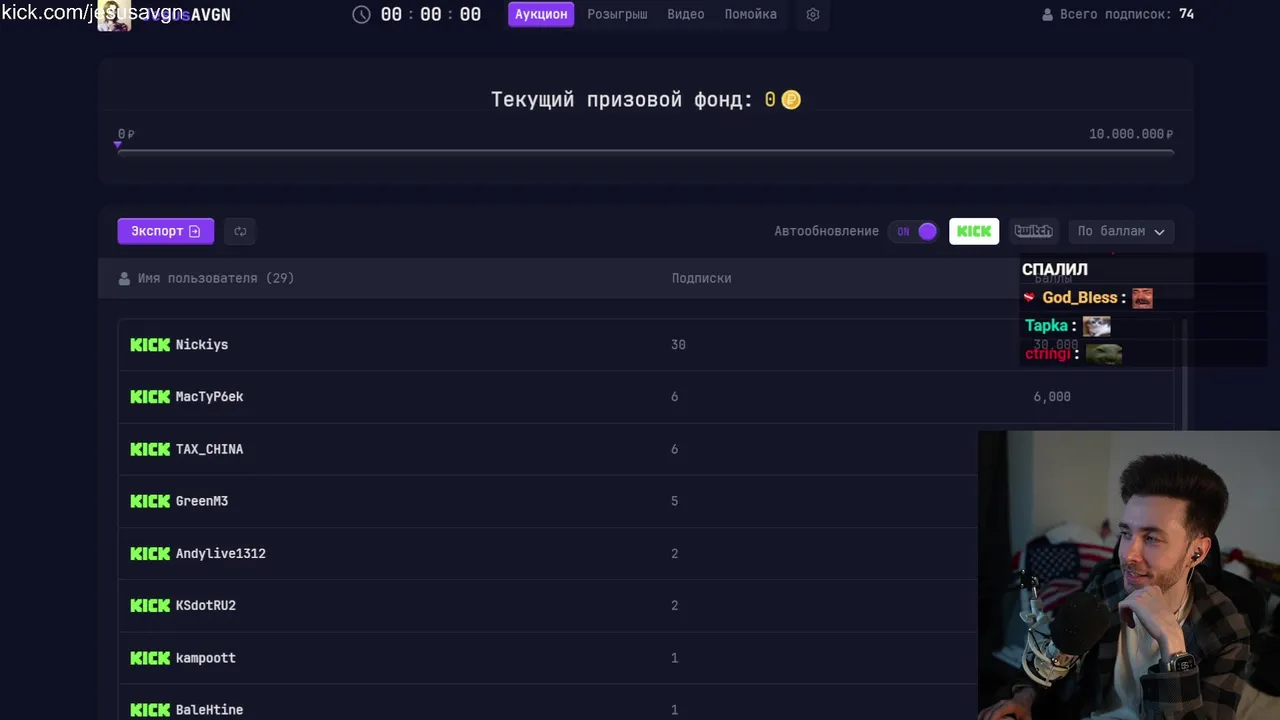
Task: Click the Имя пользователя (29) header
Action: [216, 279]
